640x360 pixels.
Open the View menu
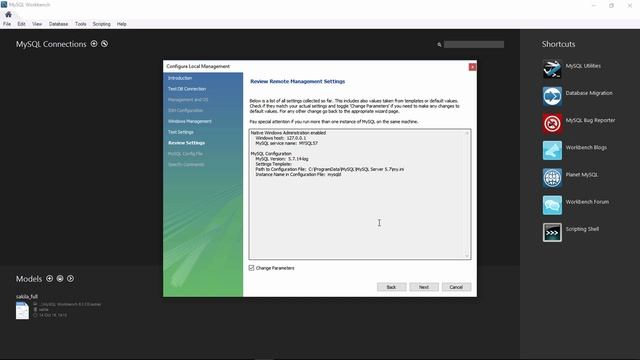[37, 24]
